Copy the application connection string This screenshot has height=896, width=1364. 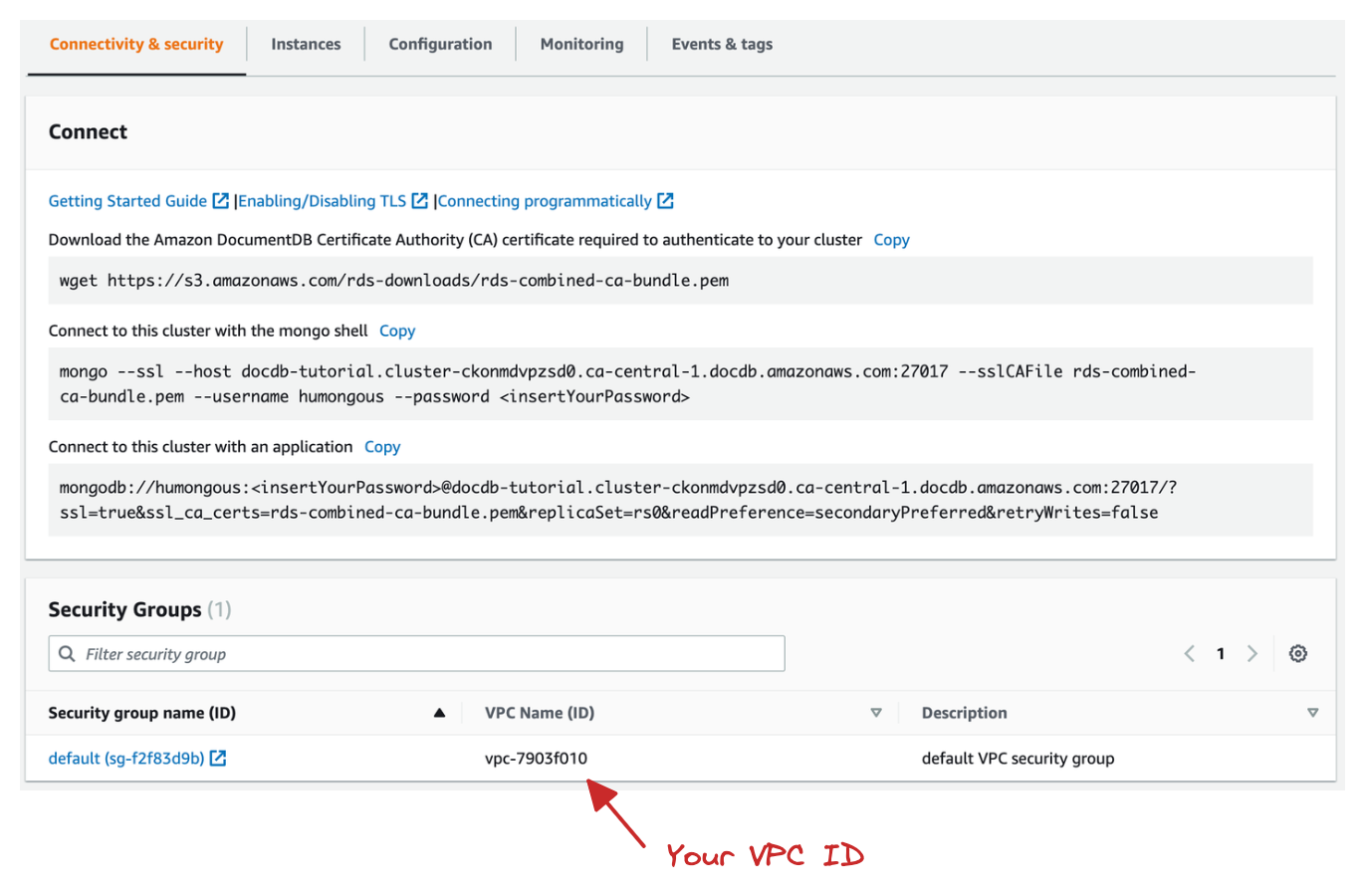(382, 447)
